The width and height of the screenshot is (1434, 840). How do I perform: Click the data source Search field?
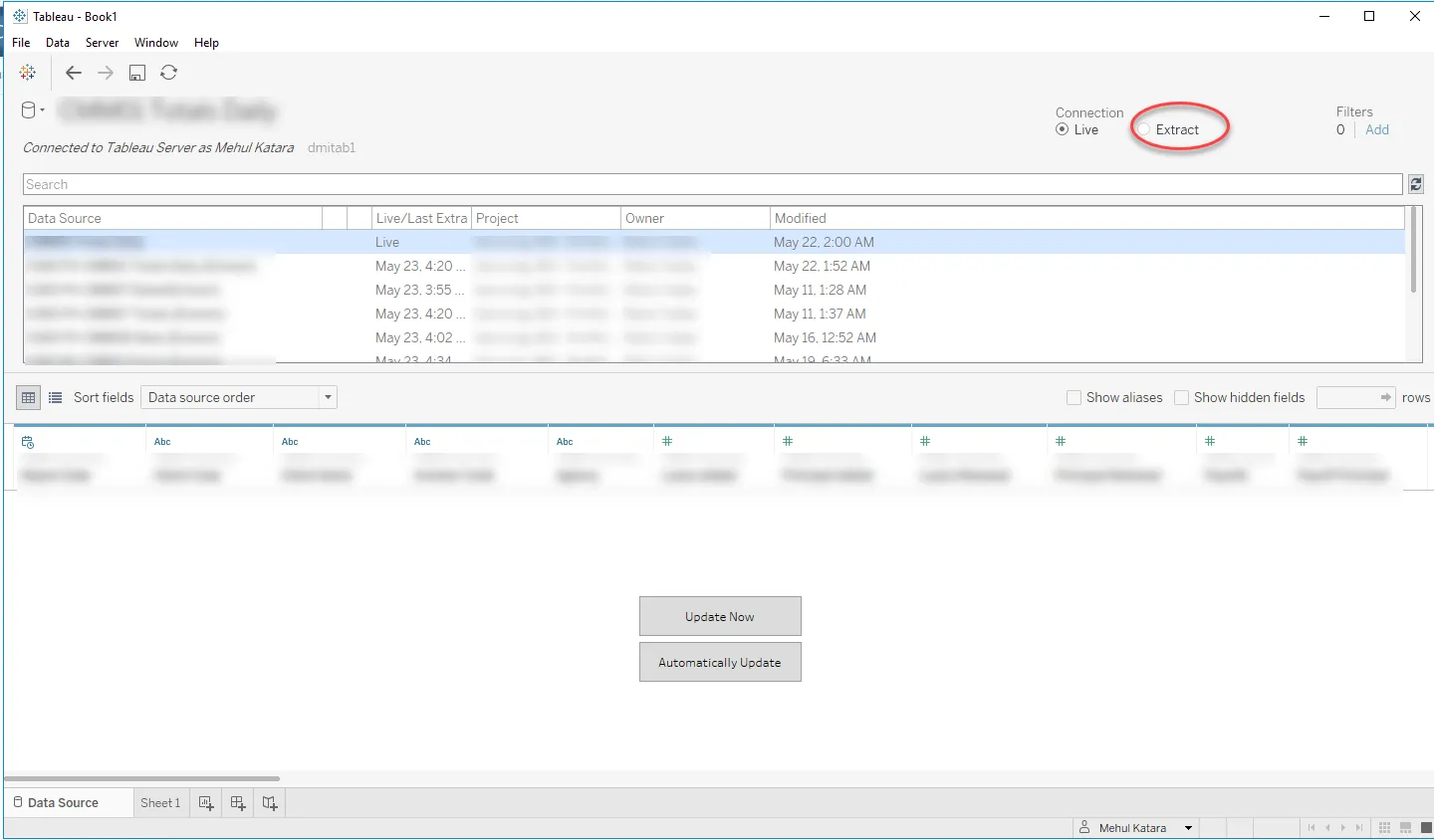pos(713,184)
